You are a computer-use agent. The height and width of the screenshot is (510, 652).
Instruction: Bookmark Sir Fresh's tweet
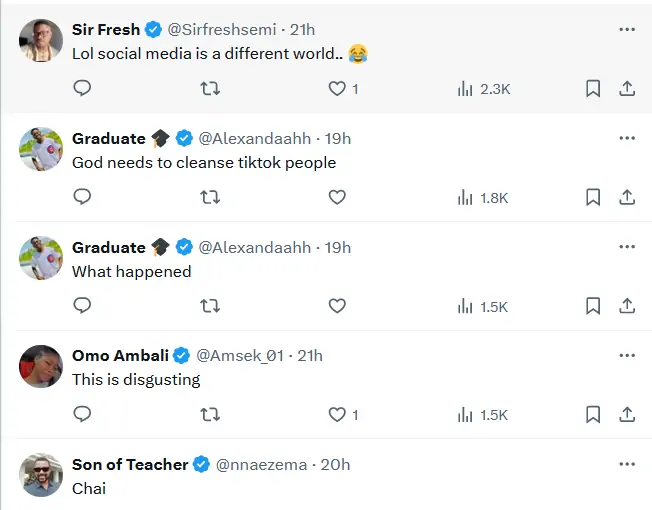coord(593,89)
